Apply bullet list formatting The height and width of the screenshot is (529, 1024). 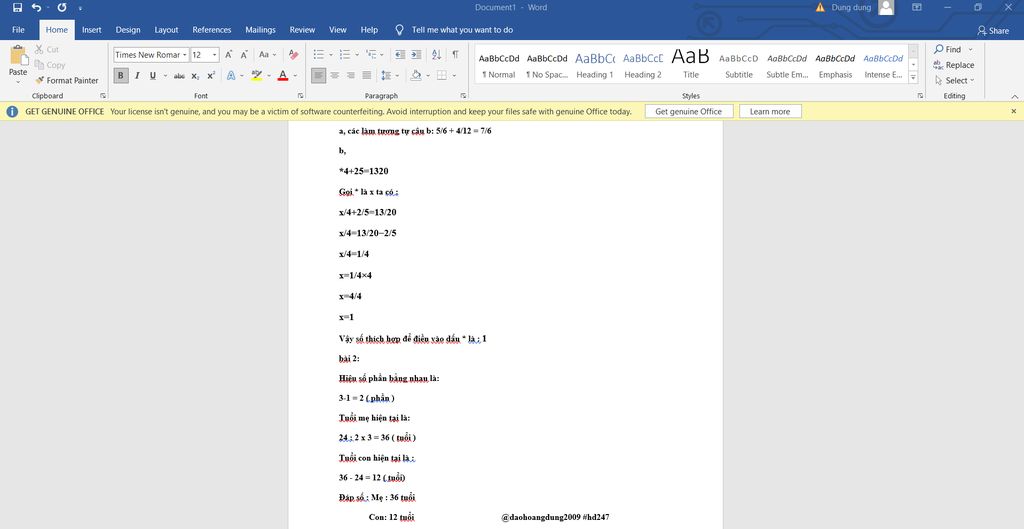coord(319,55)
